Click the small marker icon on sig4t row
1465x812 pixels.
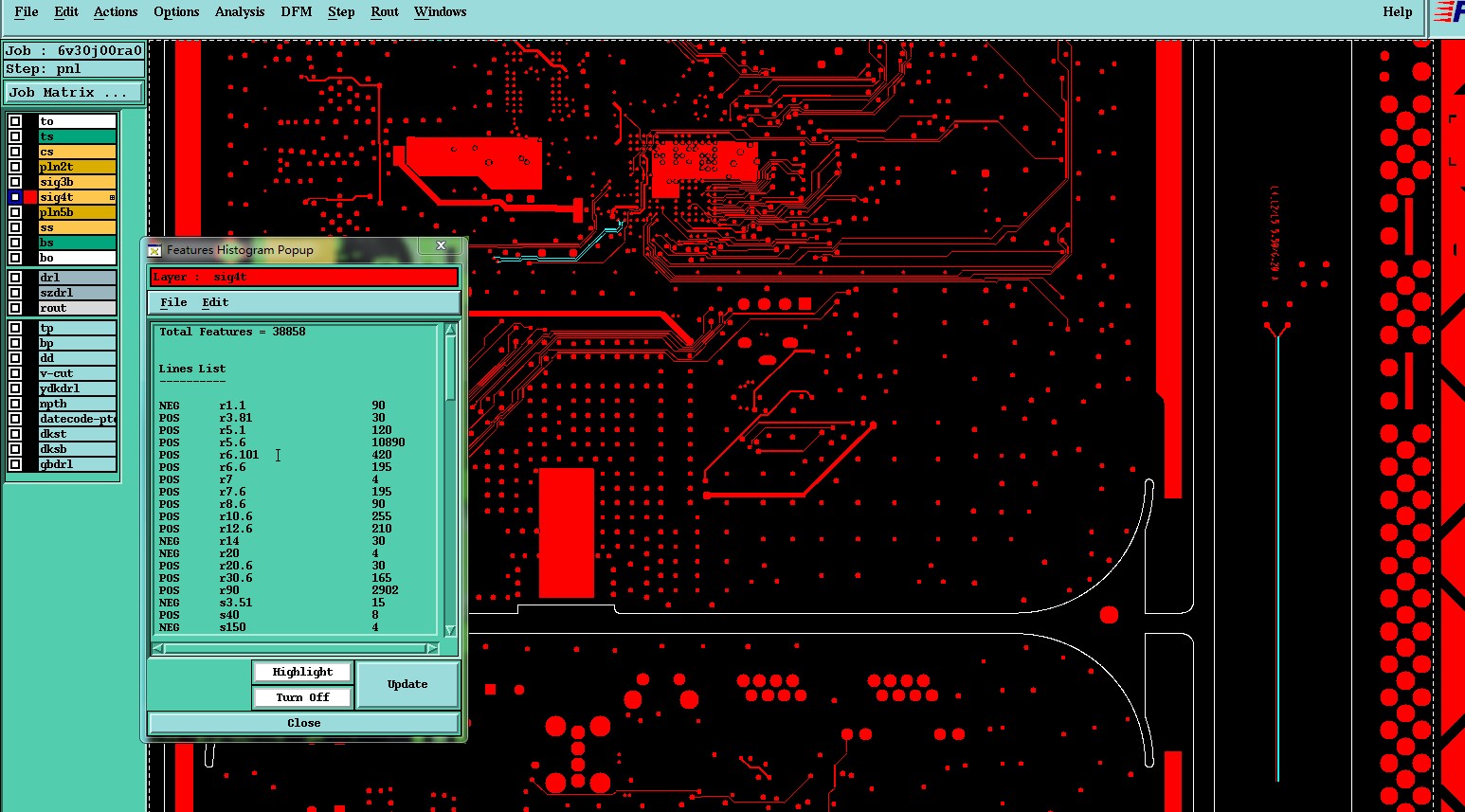click(x=112, y=197)
